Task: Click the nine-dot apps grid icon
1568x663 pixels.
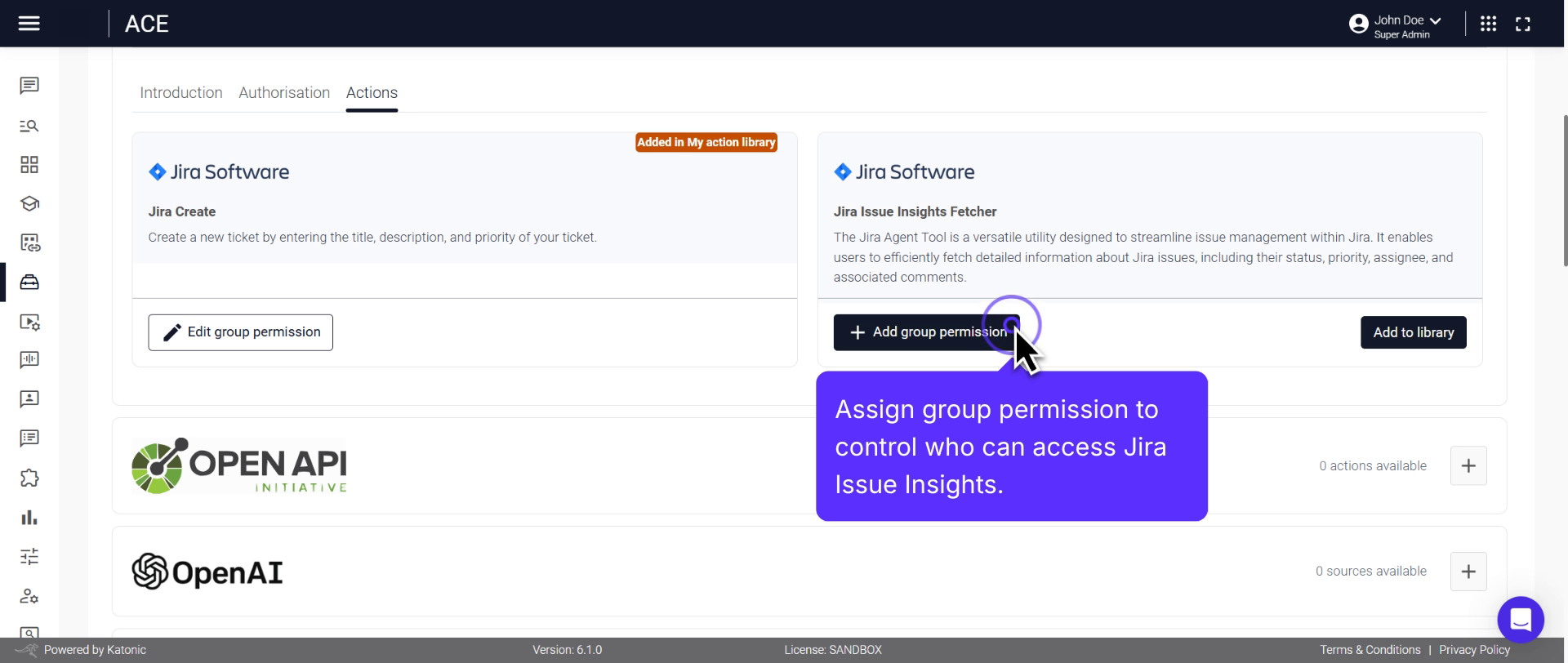Action: click(1488, 24)
